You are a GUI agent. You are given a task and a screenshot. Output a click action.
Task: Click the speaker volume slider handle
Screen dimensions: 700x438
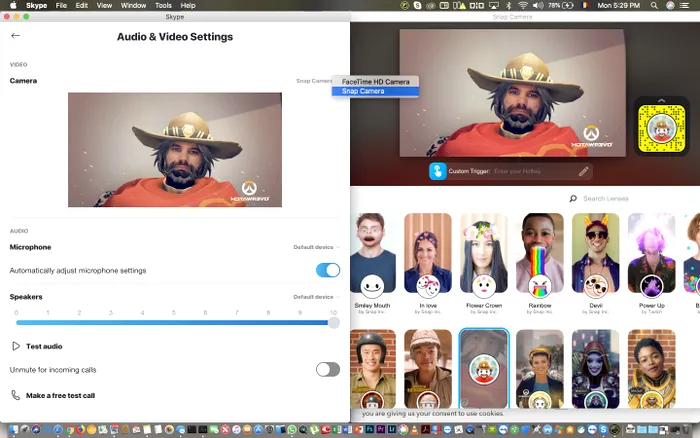coord(333,322)
